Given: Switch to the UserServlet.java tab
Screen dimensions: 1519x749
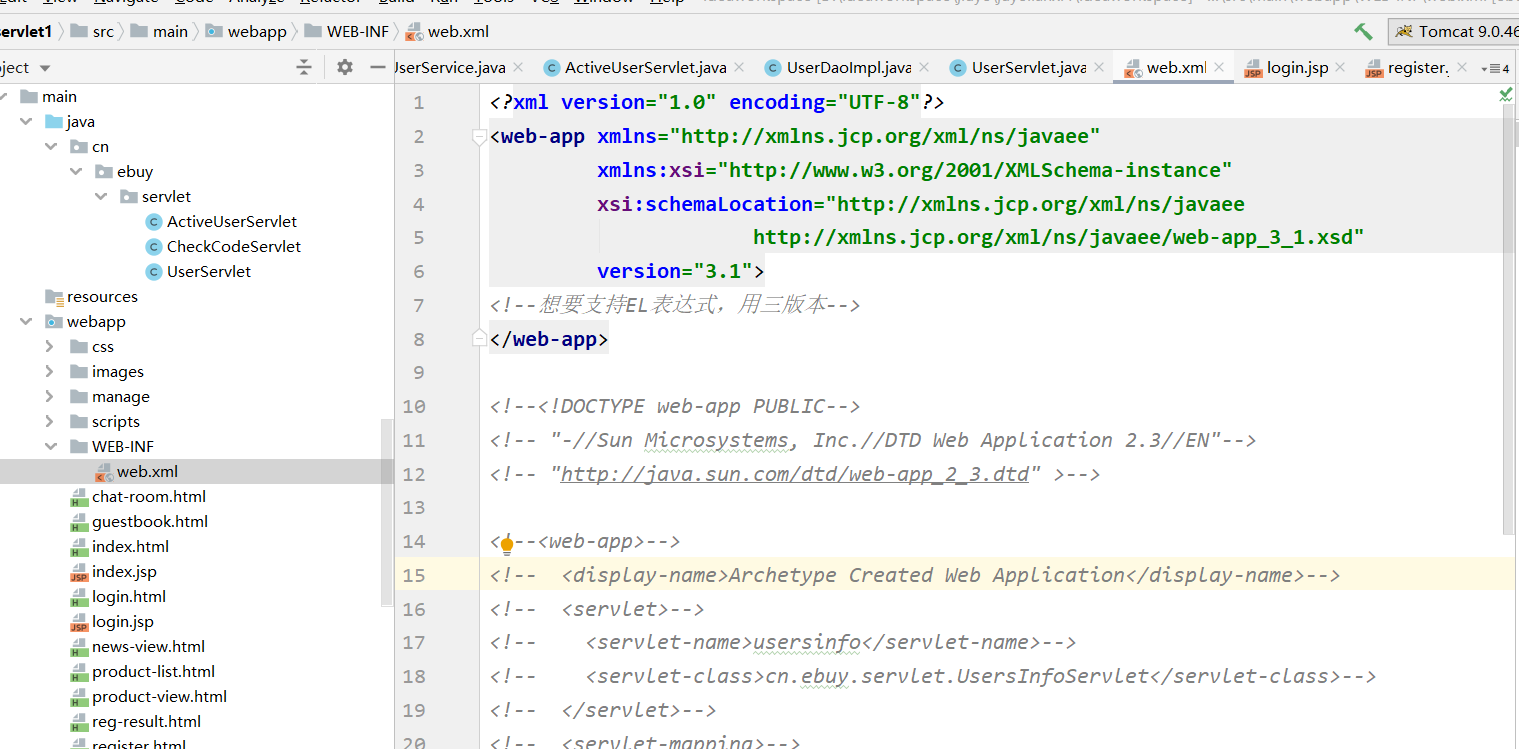Looking at the screenshot, I should (1029, 68).
